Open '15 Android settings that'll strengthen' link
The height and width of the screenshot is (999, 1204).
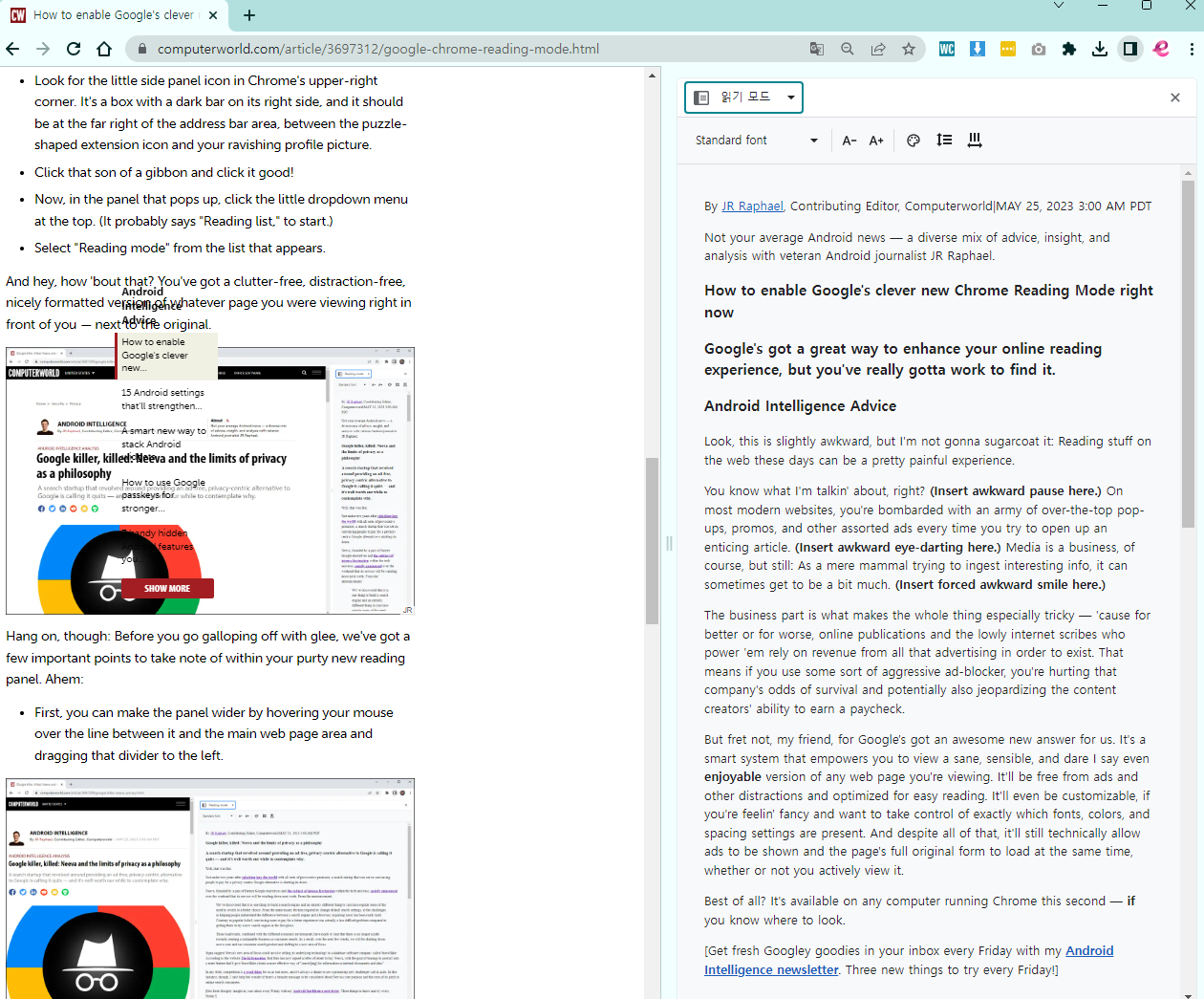point(162,400)
